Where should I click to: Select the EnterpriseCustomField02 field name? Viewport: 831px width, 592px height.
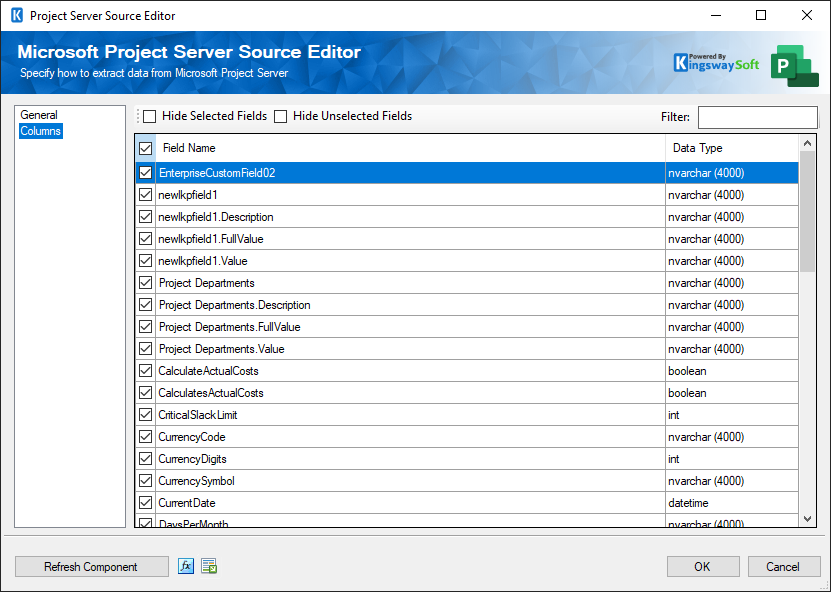point(410,173)
